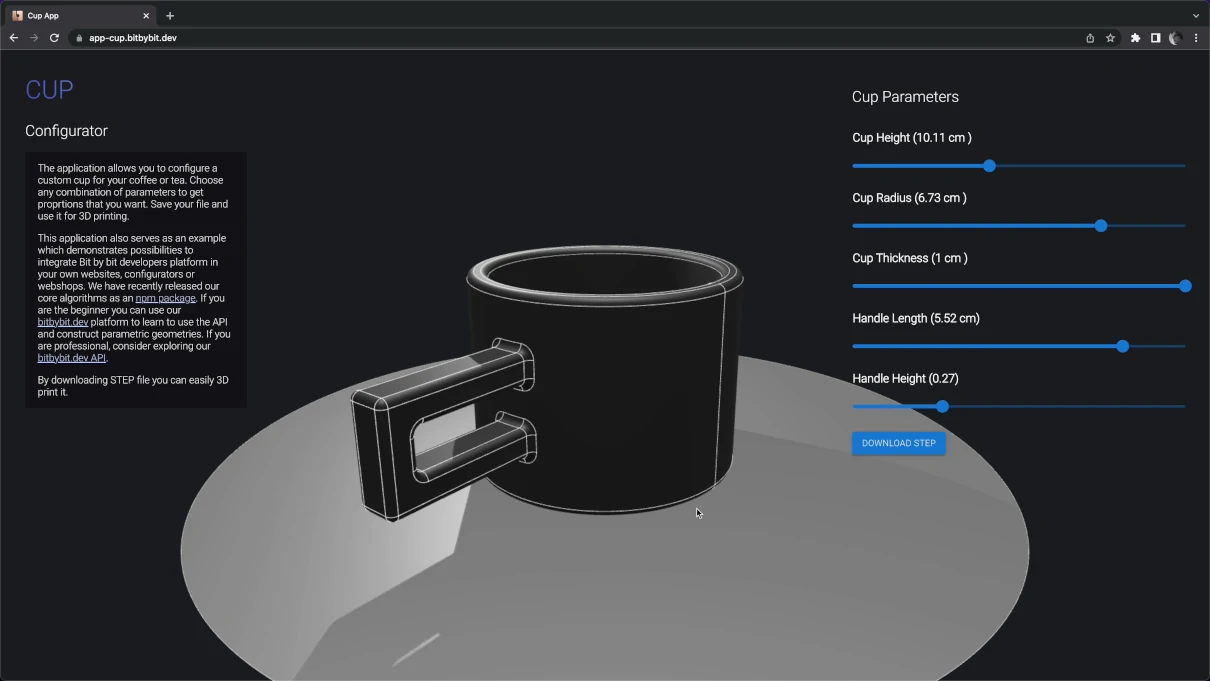Viewport: 1210px width, 681px height.
Task: Click the 'Handle Height (0.27)' label
Action: coord(905,378)
